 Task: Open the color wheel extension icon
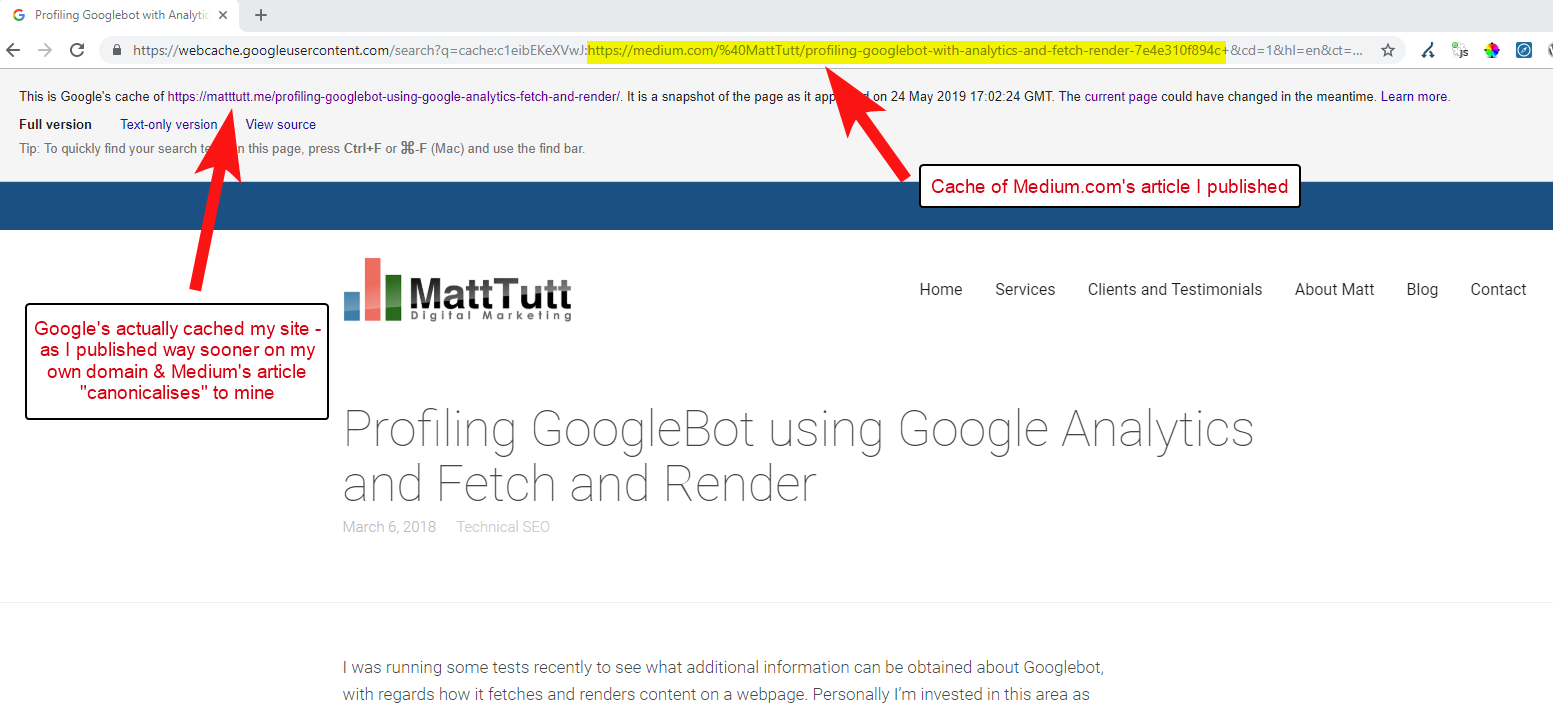click(1492, 50)
